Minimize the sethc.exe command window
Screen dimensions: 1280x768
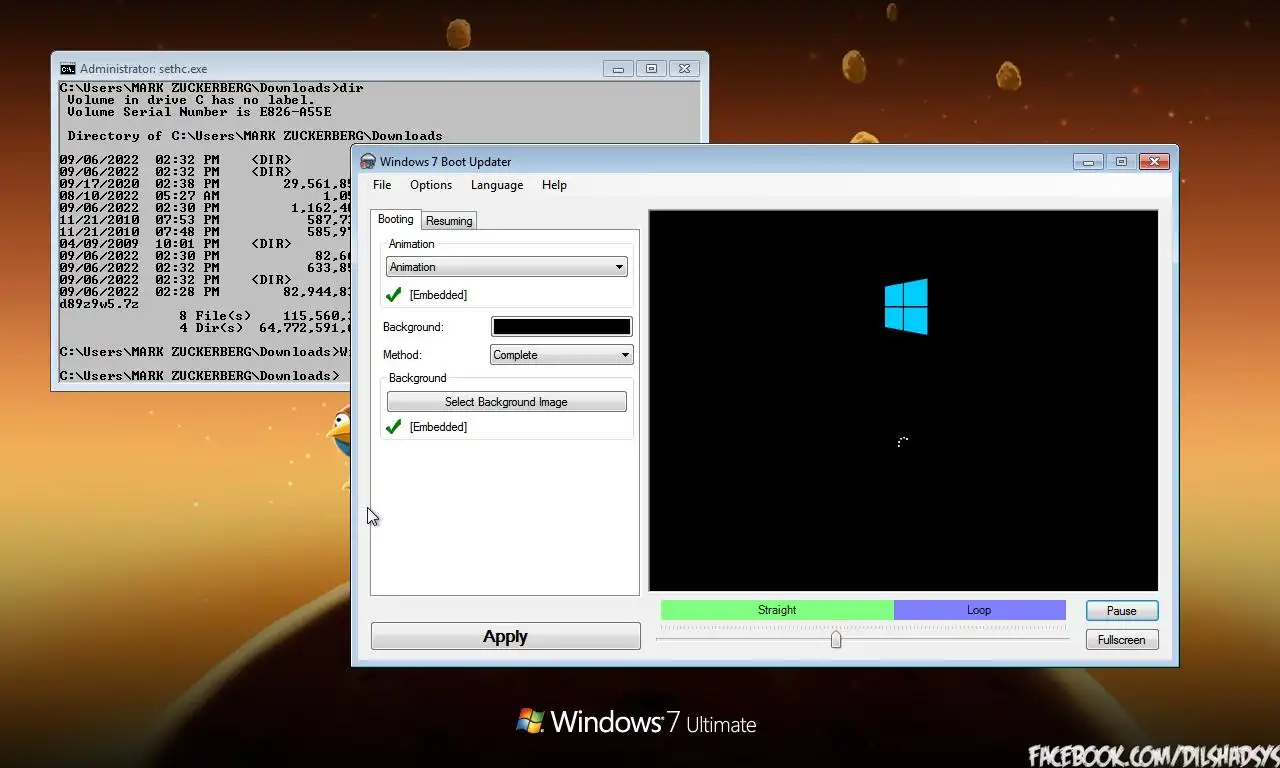click(x=618, y=69)
